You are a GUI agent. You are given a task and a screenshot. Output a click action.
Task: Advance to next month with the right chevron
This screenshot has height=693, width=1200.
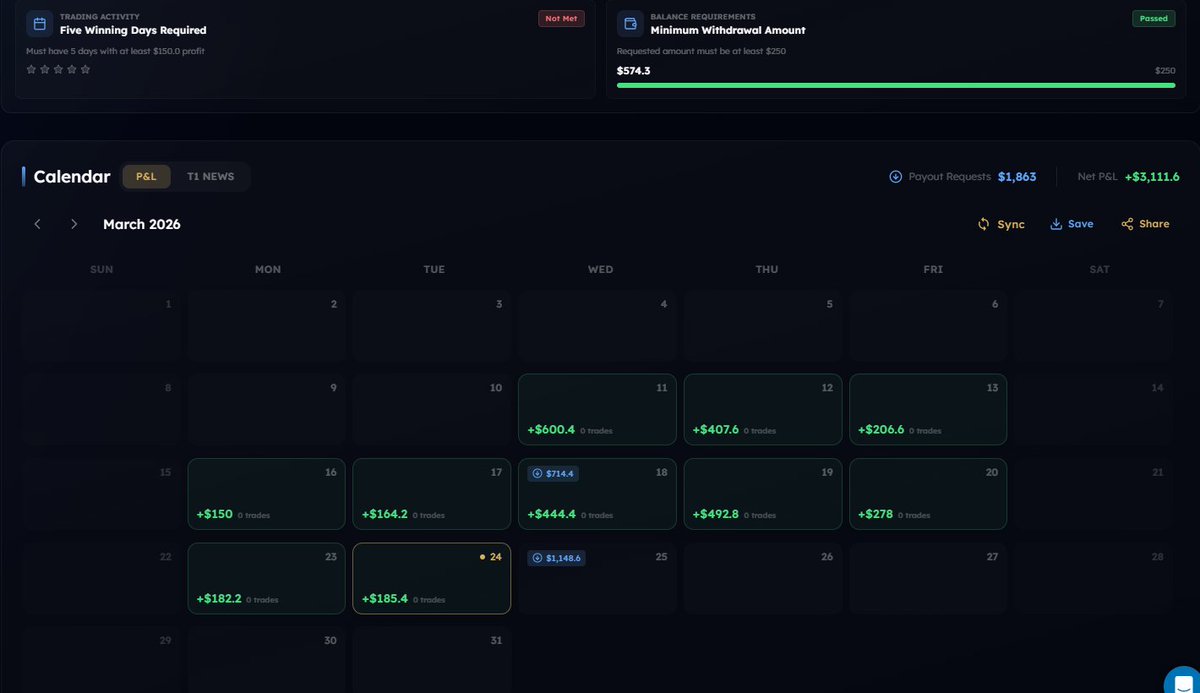74,224
